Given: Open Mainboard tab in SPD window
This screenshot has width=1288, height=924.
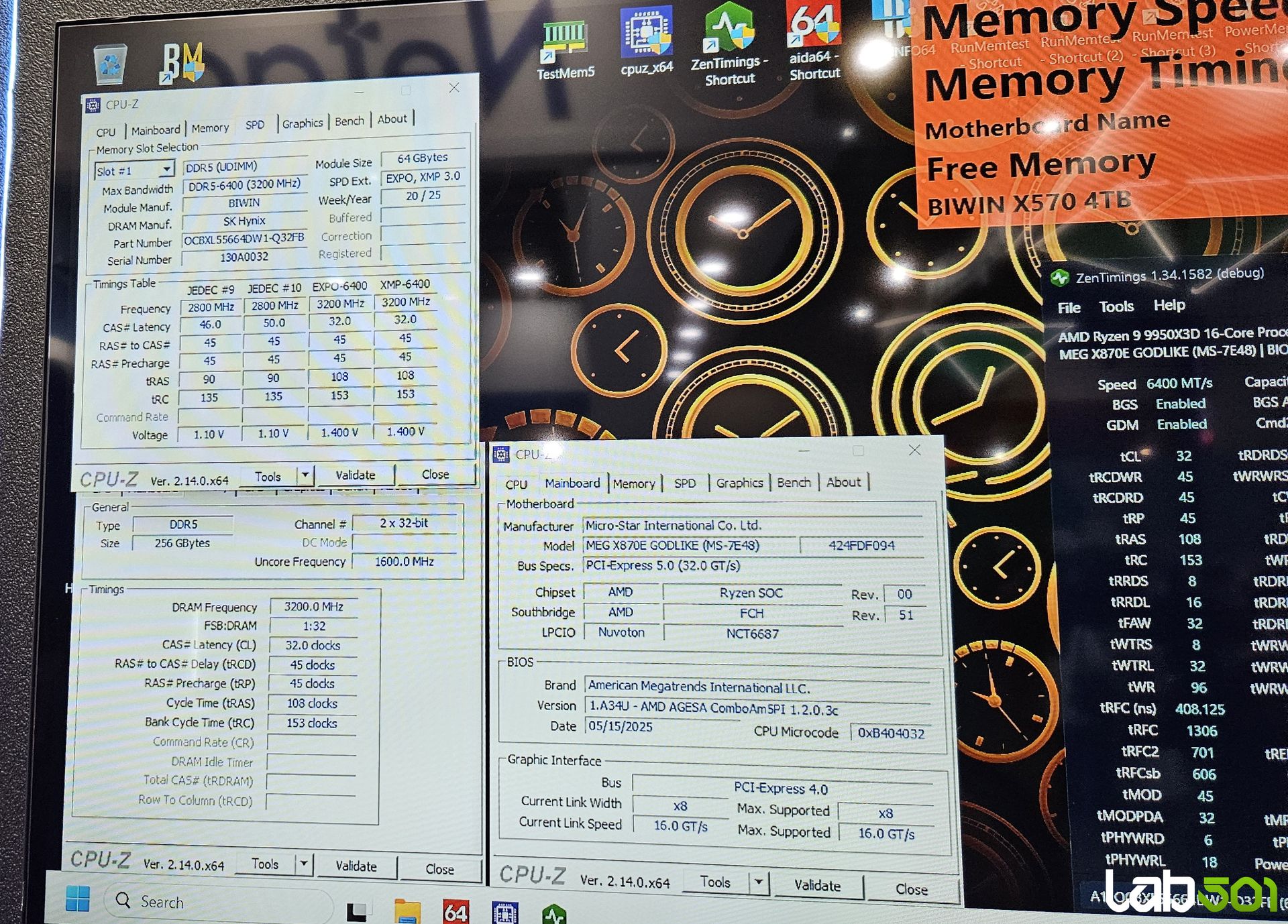Looking at the screenshot, I should click(x=156, y=130).
